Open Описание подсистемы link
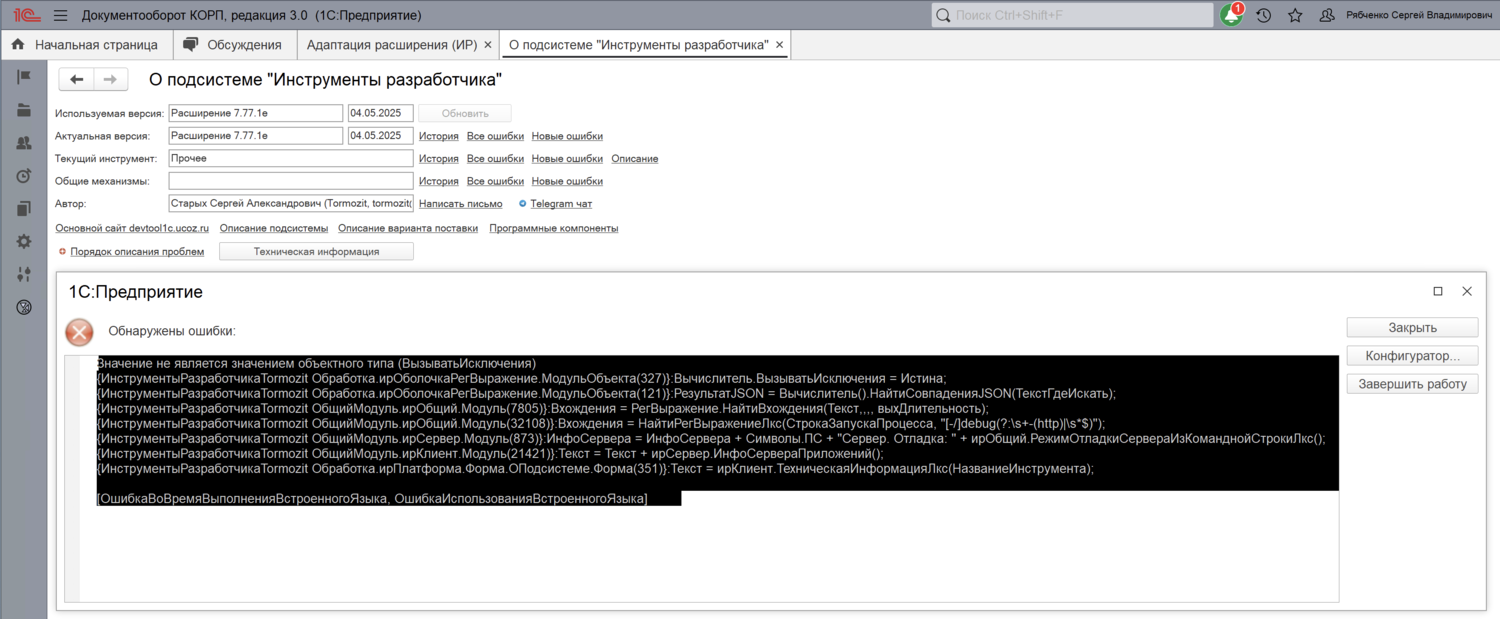Viewport: 1500px width, 619px height. click(x=274, y=228)
